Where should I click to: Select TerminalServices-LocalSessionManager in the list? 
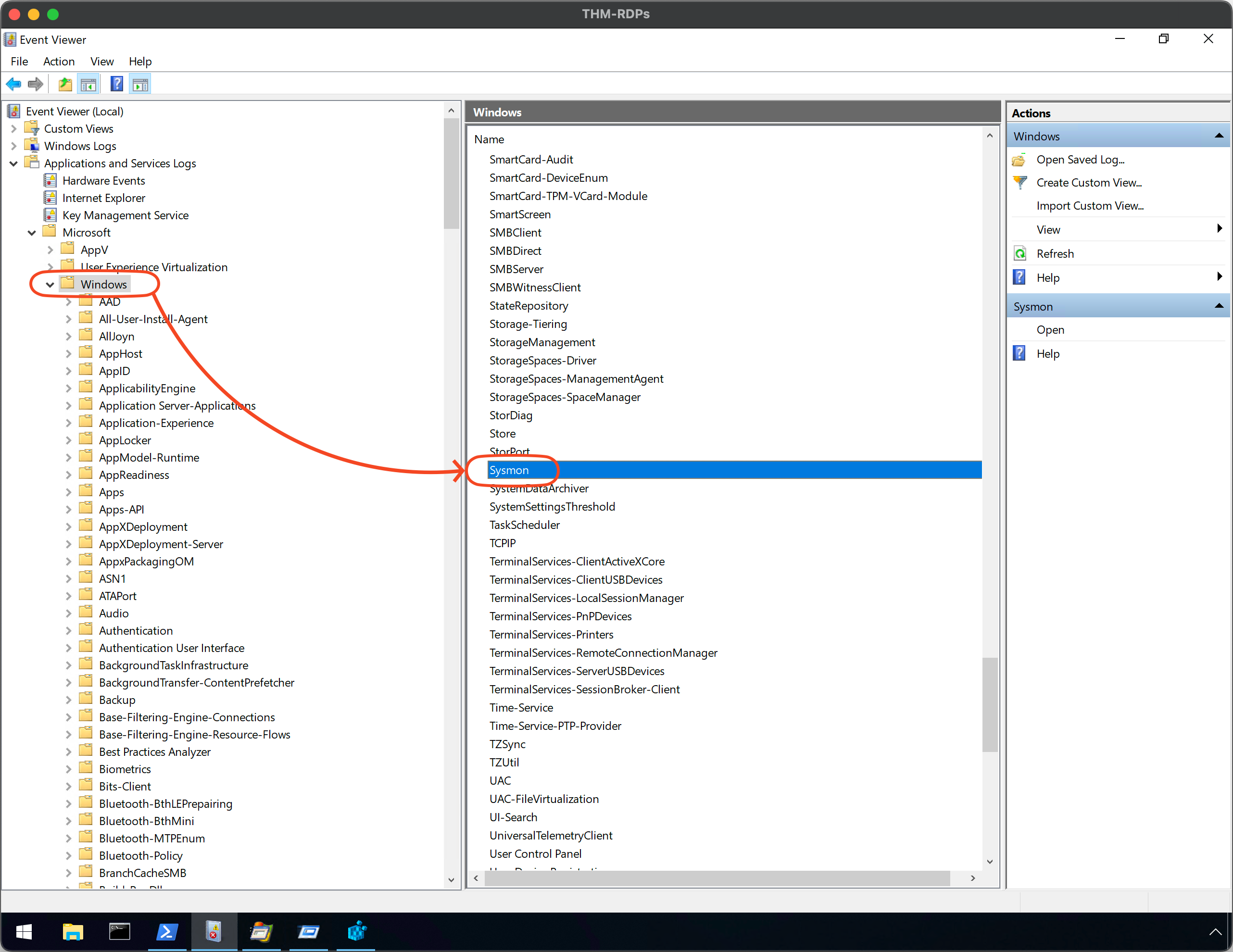587,598
